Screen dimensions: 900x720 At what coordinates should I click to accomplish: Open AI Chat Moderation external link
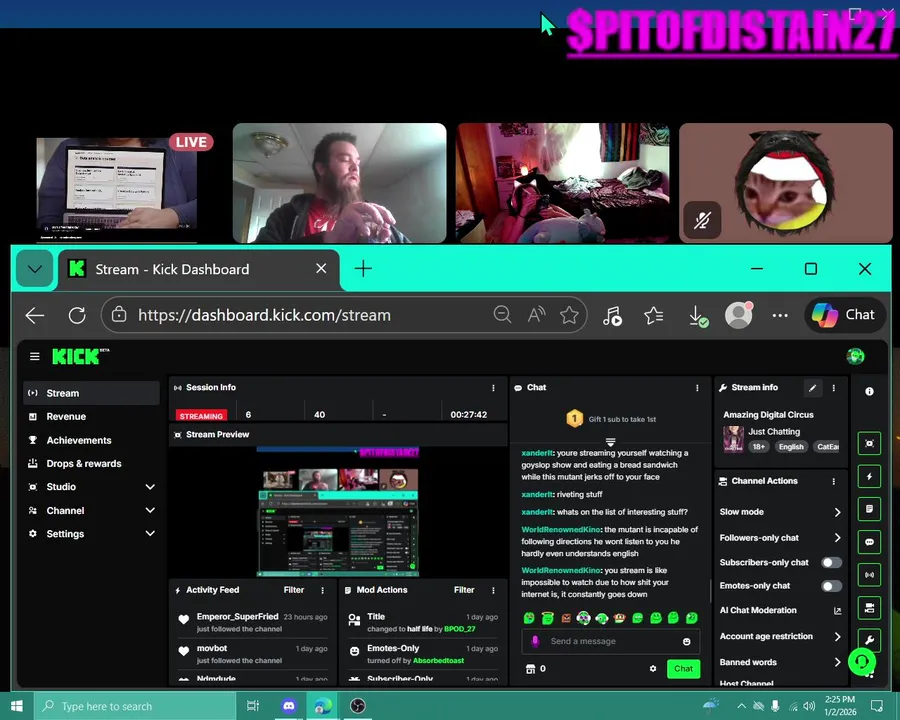(837, 611)
